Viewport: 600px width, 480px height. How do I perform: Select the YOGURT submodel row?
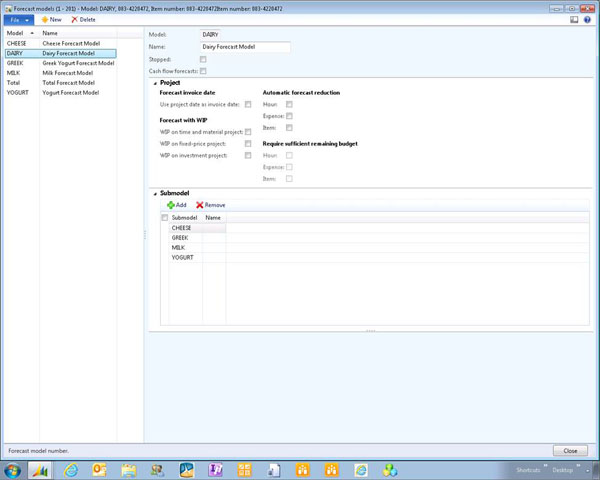click(197, 258)
